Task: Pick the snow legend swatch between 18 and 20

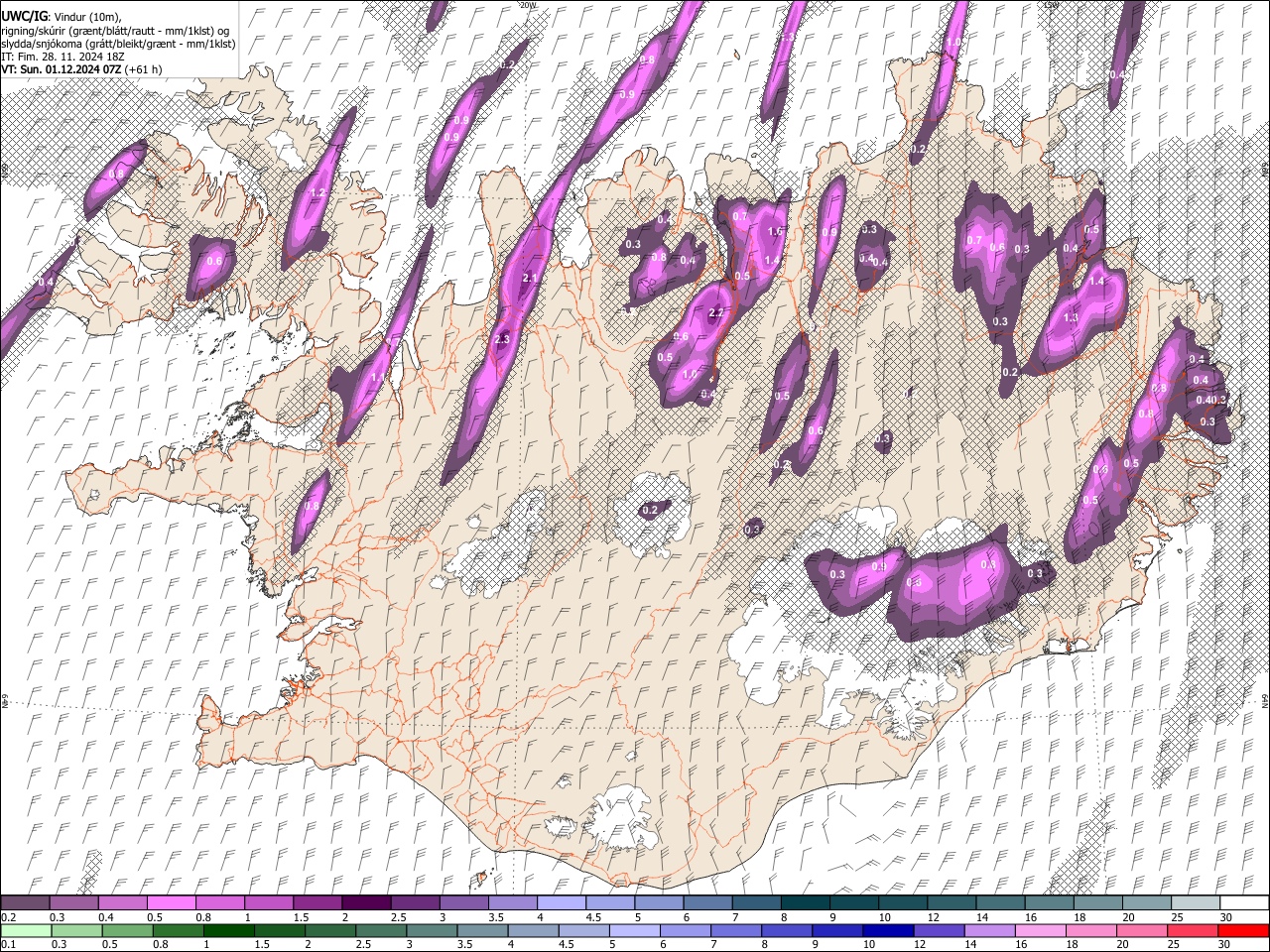Action: (x=1096, y=902)
